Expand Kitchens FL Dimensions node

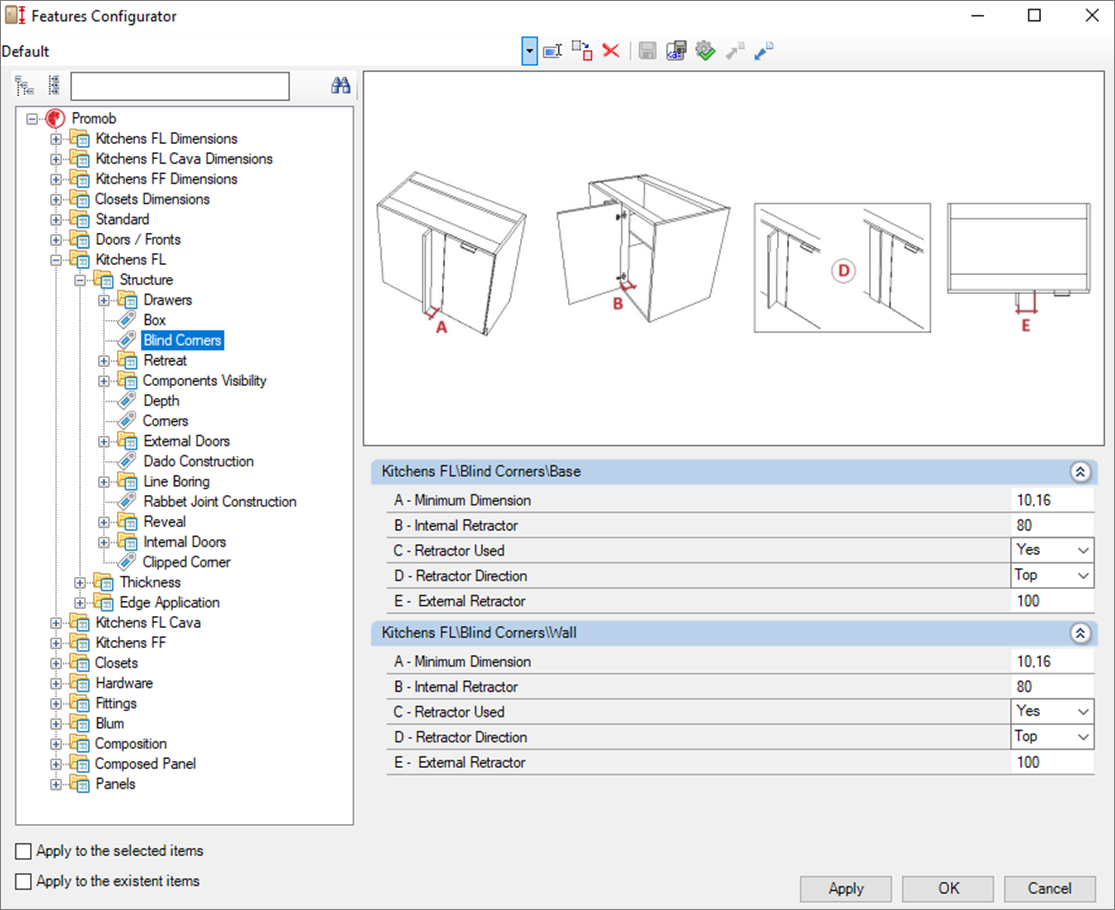tap(55, 139)
